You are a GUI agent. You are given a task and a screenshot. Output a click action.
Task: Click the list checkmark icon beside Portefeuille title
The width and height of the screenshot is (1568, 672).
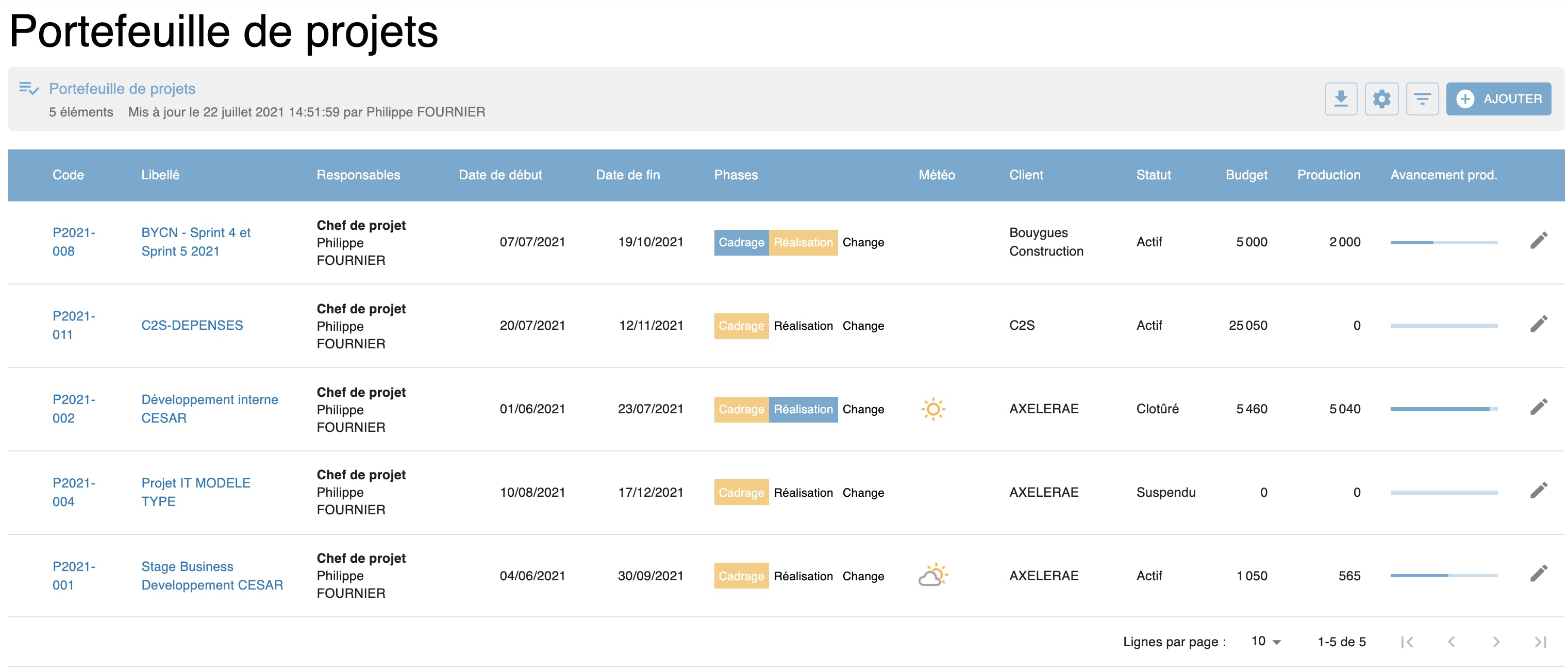[x=29, y=89]
